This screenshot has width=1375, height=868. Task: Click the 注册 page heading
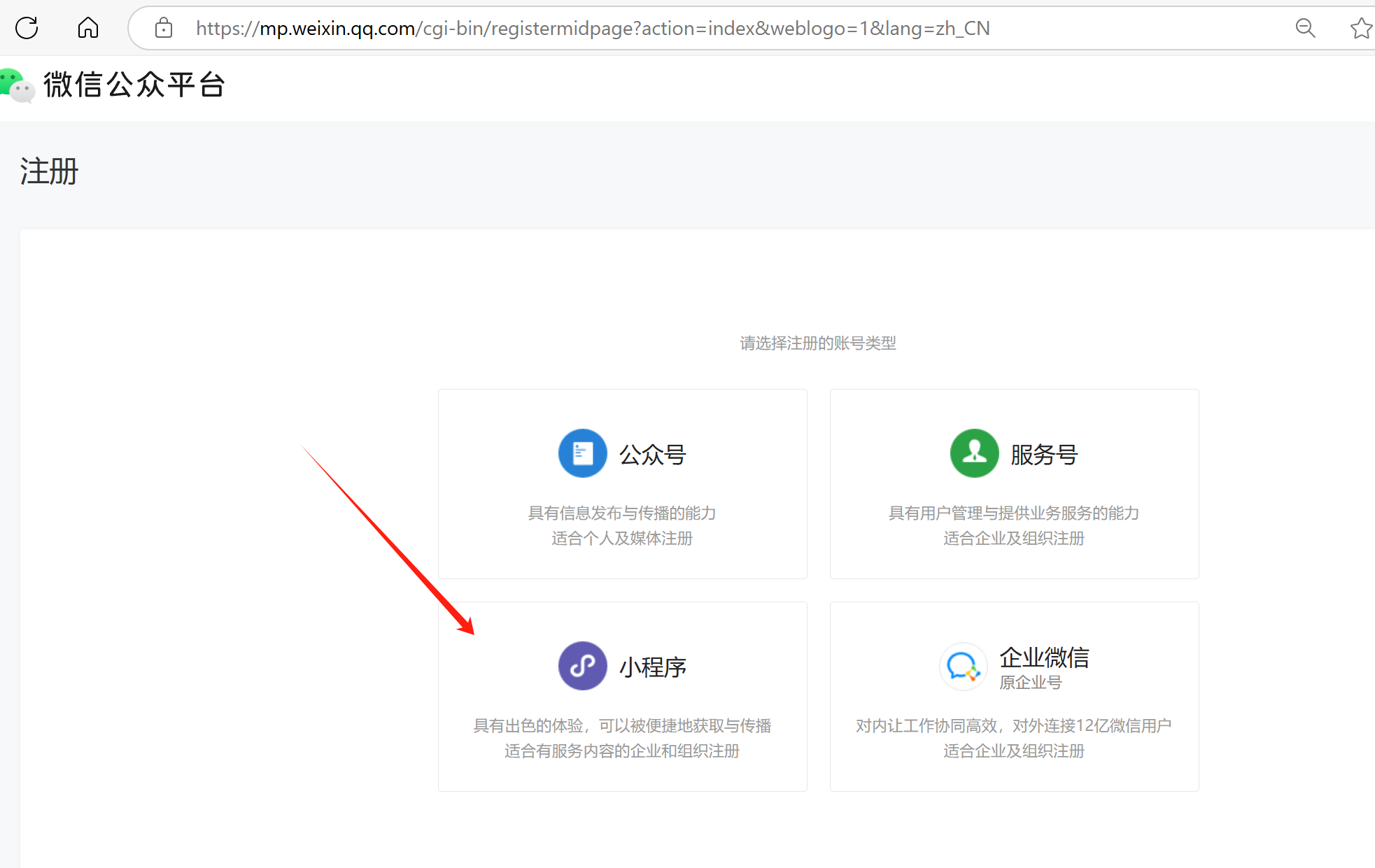tap(49, 171)
